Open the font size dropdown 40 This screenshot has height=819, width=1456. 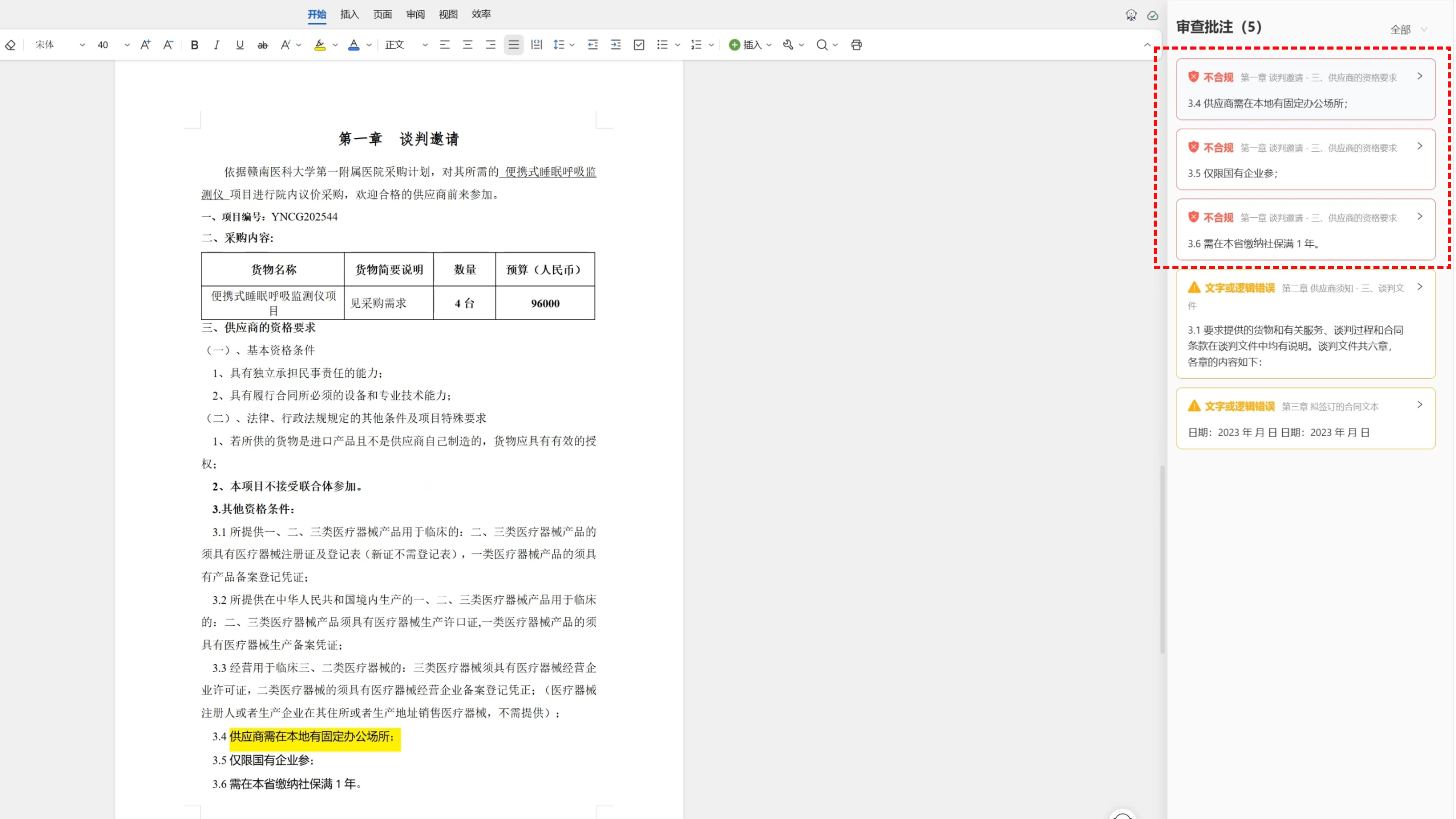coord(113,45)
